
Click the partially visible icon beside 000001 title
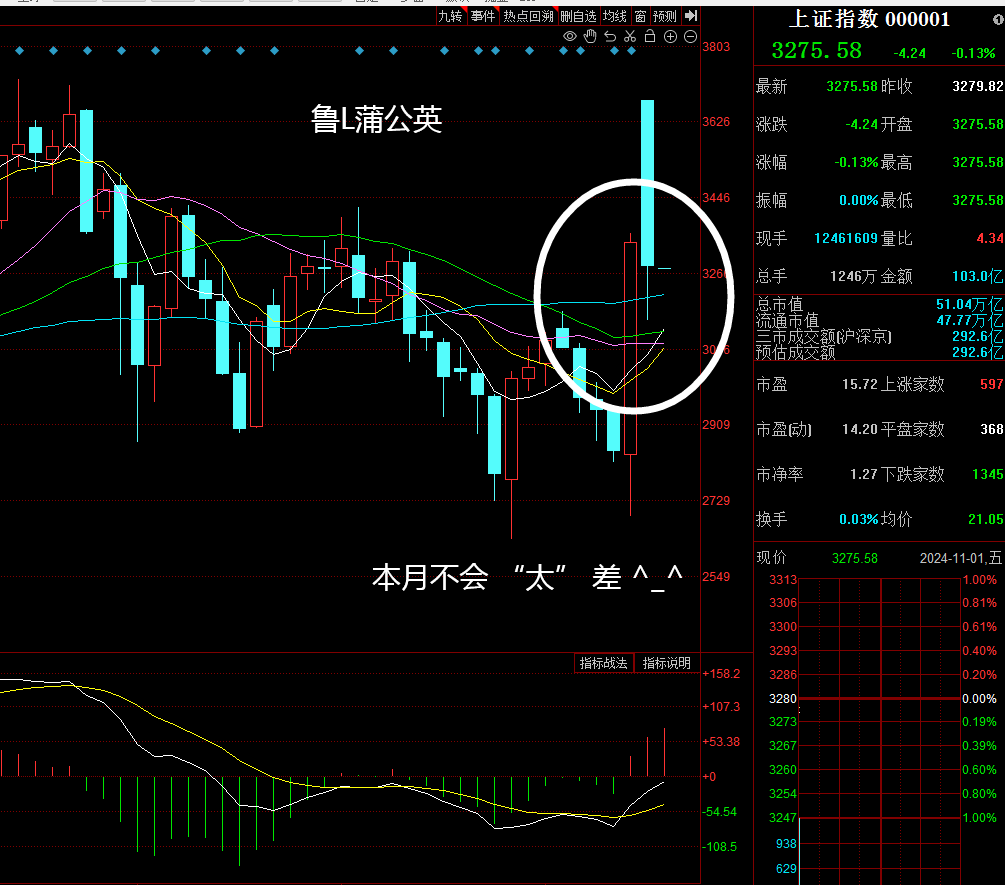point(999,21)
